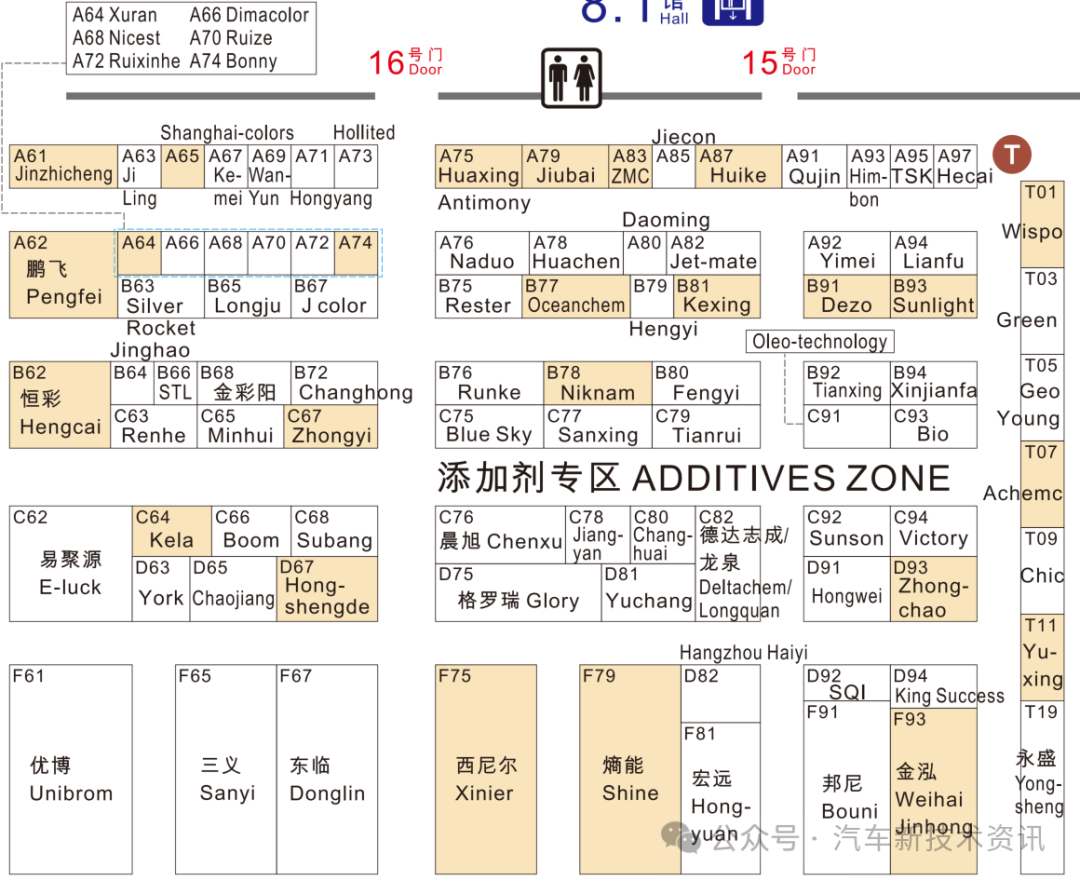Click booth F67 Donglin
Screen dimensions: 1080x881
pos(327,769)
